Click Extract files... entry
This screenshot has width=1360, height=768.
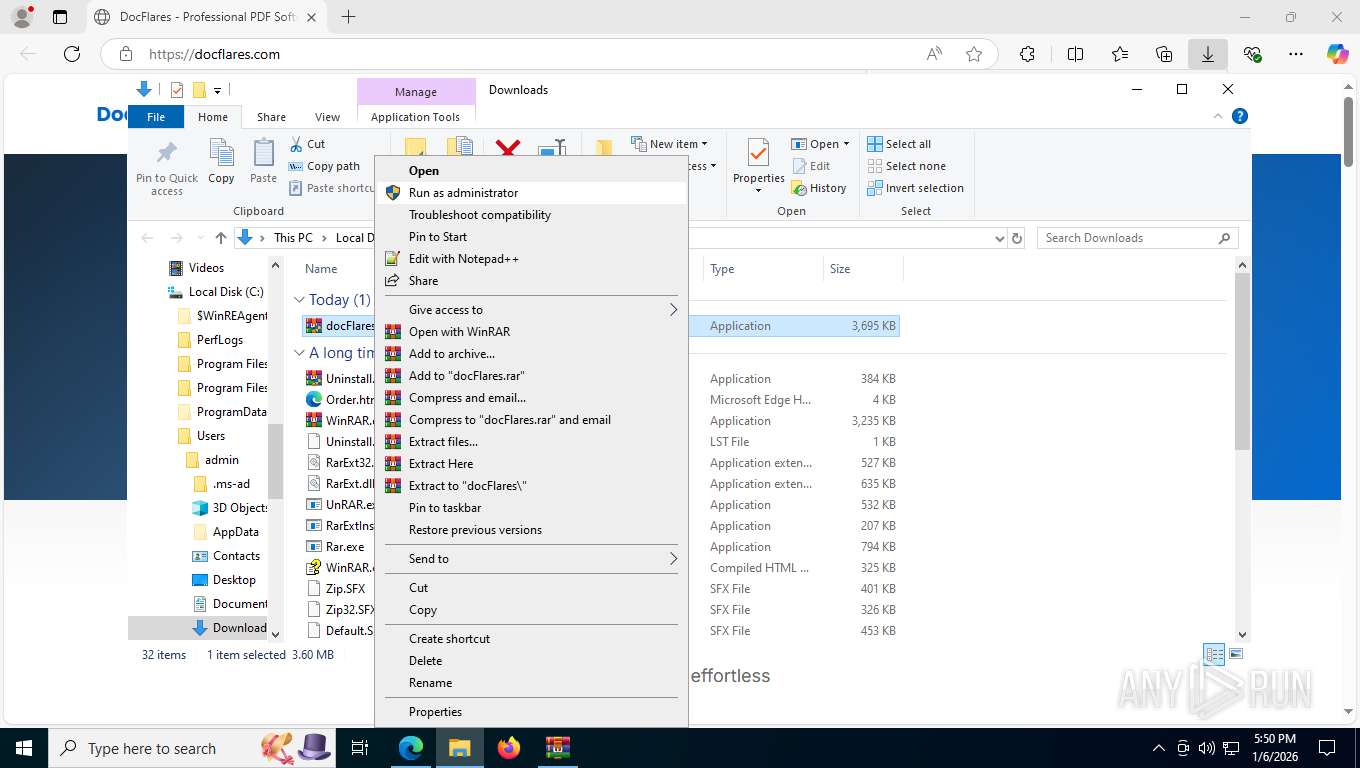pyautogui.click(x=531, y=442)
